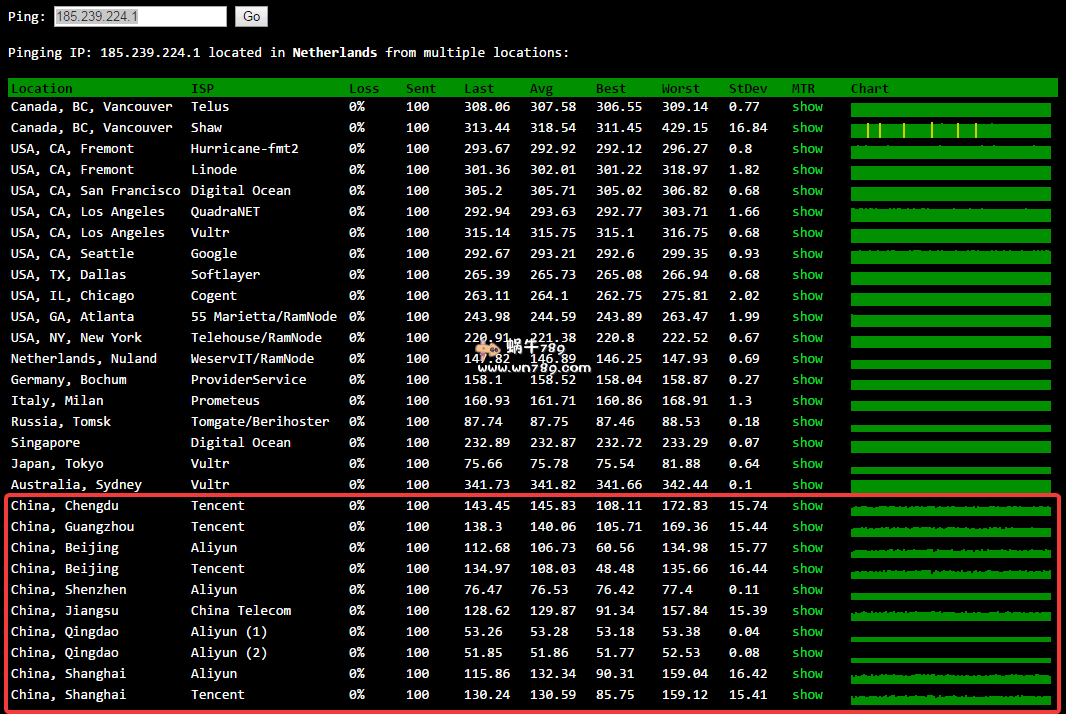Show MTR for Shenzhen Aliyun row
Image resolution: width=1066 pixels, height=714 pixels.
(x=807, y=590)
